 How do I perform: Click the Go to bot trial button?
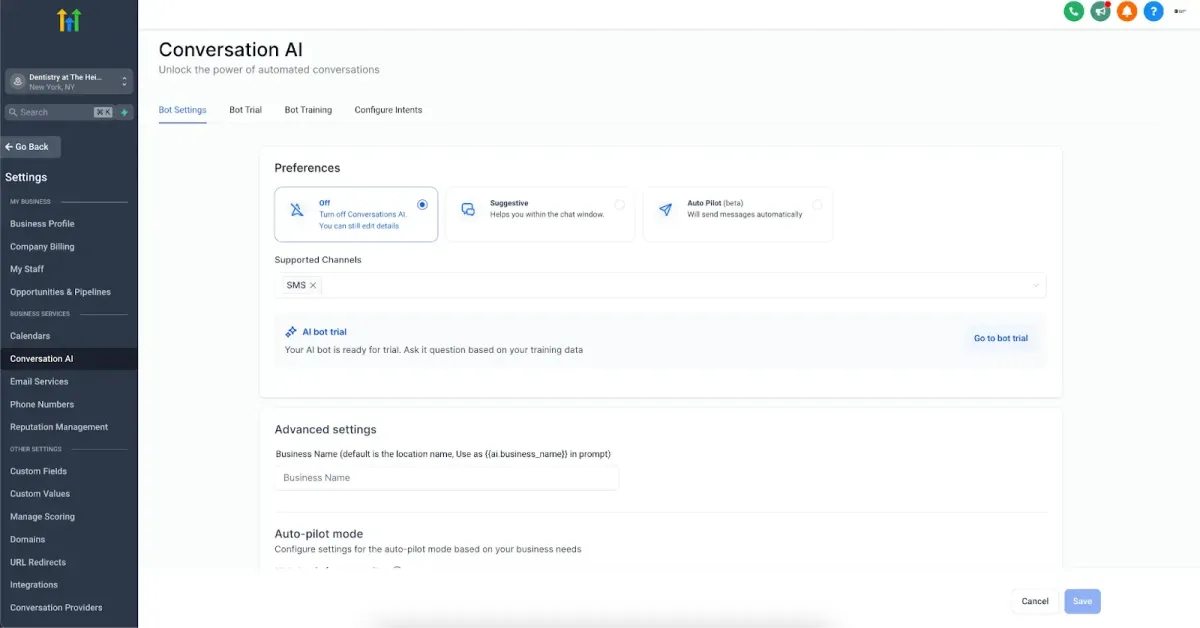(x=1000, y=339)
